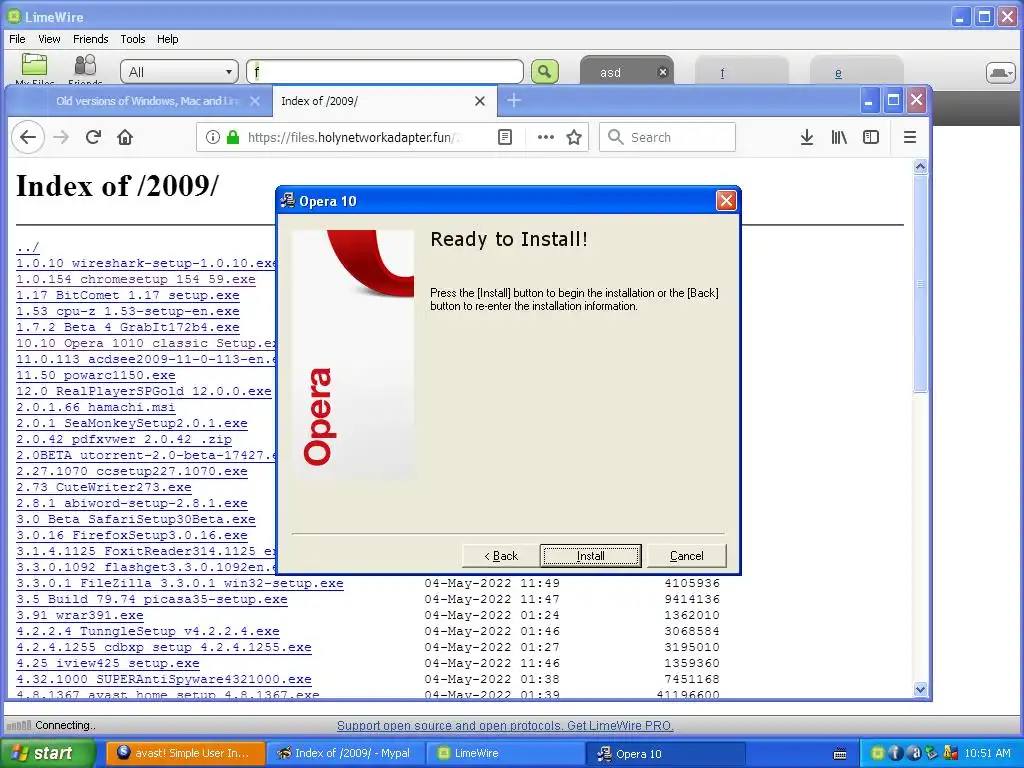Open LimeWire Help menu
The height and width of the screenshot is (768, 1024).
click(x=167, y=39)
